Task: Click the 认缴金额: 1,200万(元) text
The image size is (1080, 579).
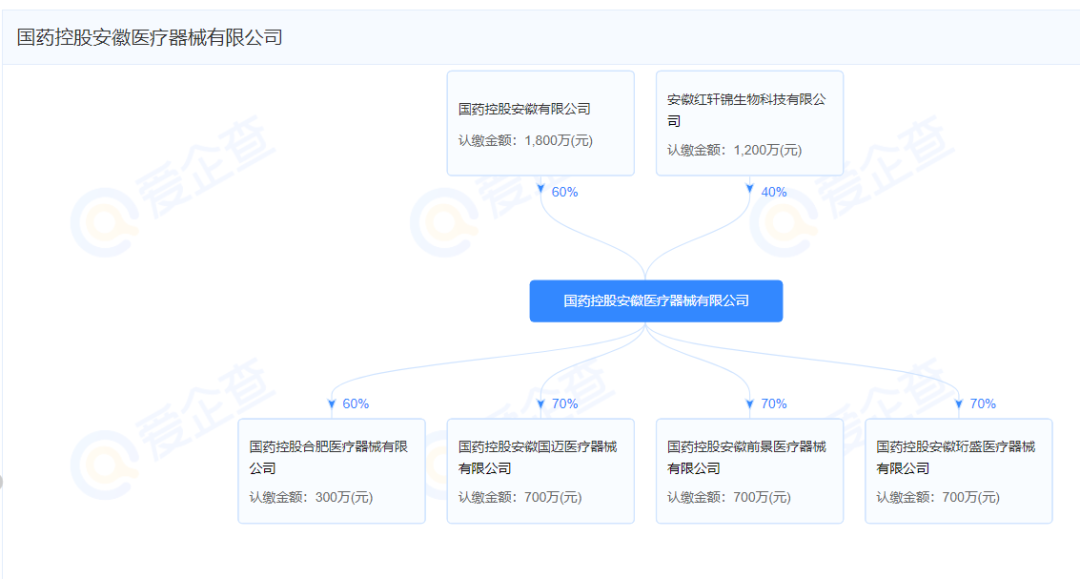Action: pyautogui.click(x=734, y=150)
